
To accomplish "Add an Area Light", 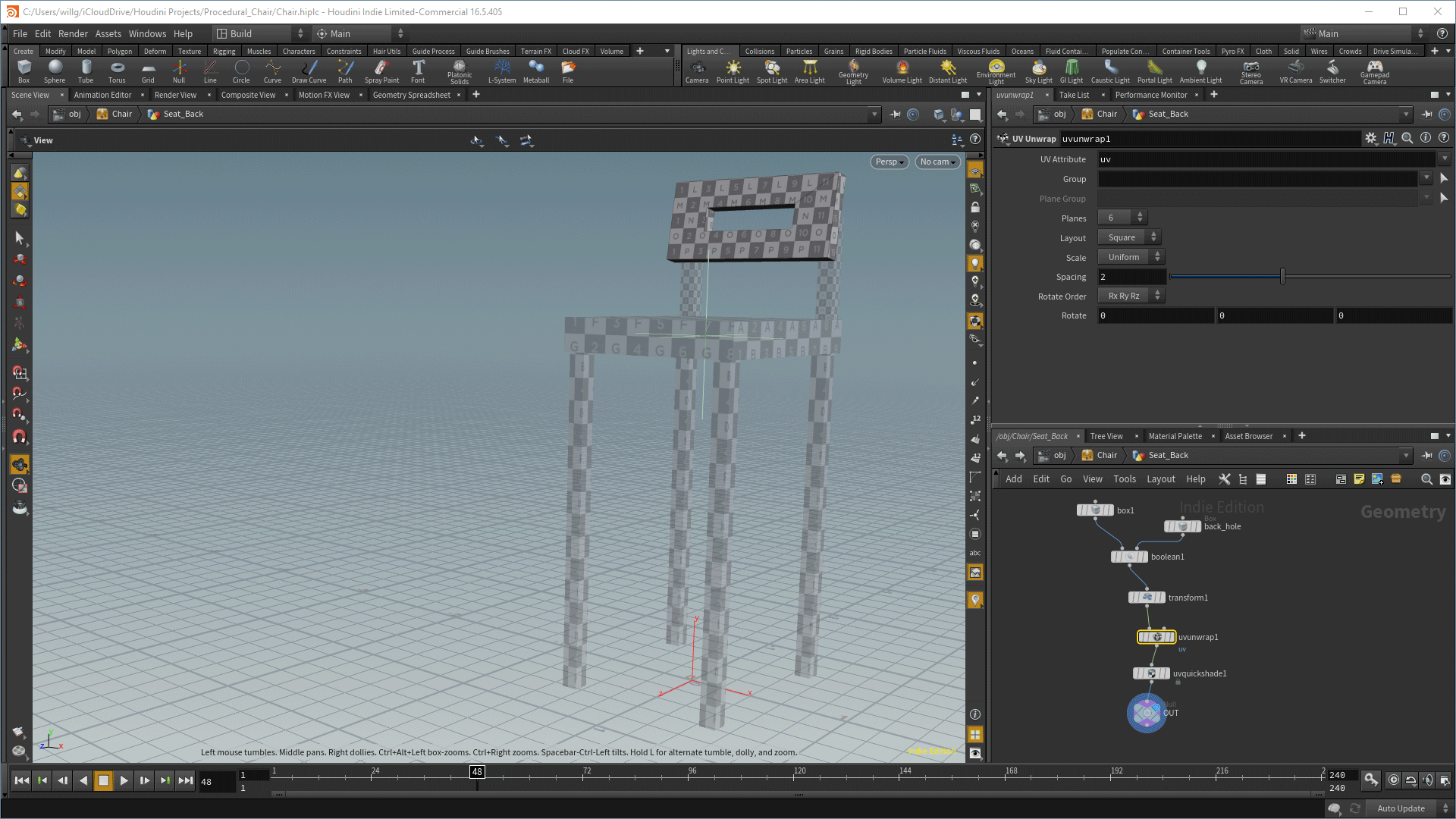I will (x=810, y=71).
